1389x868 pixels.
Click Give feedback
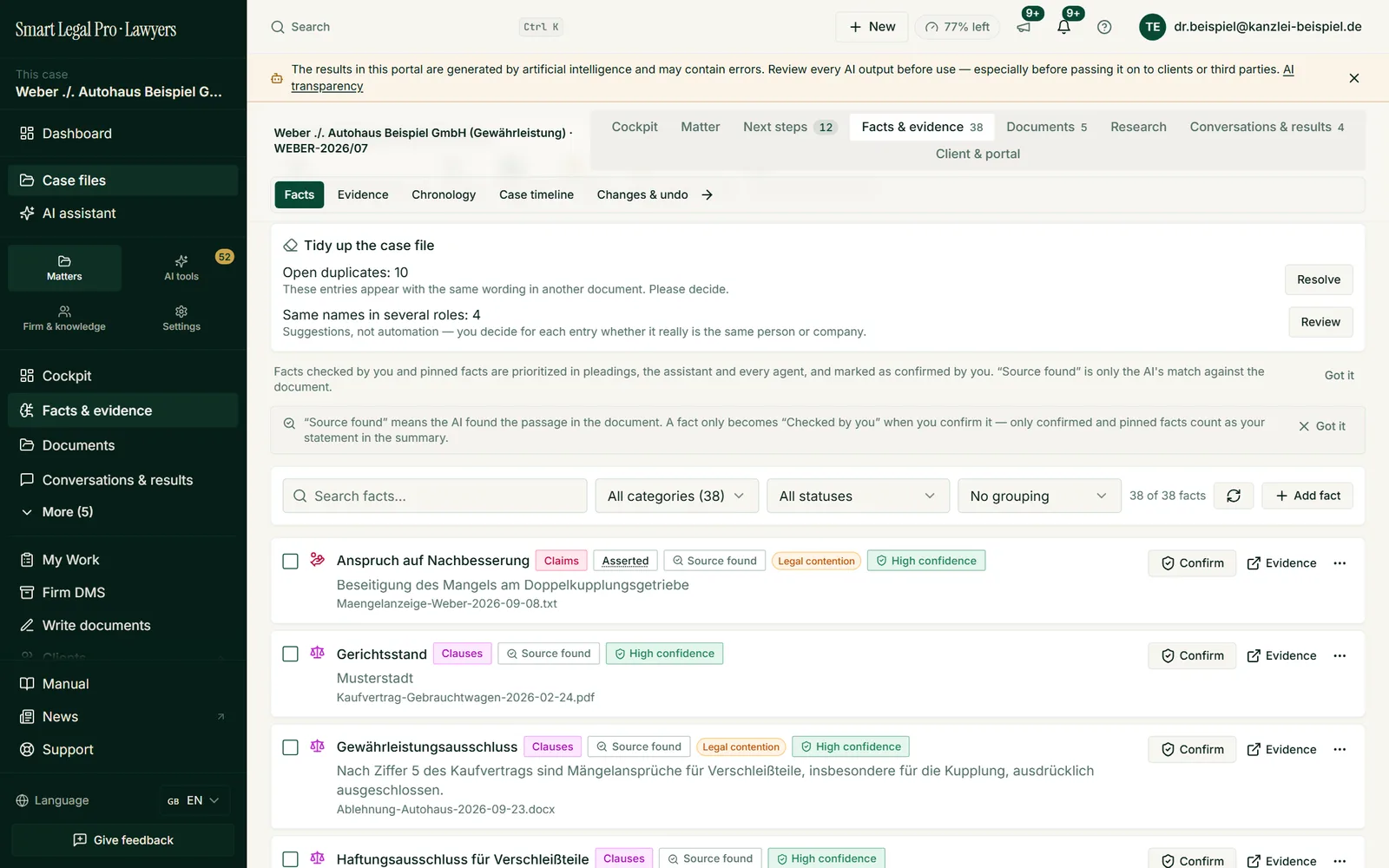(123, 840)
